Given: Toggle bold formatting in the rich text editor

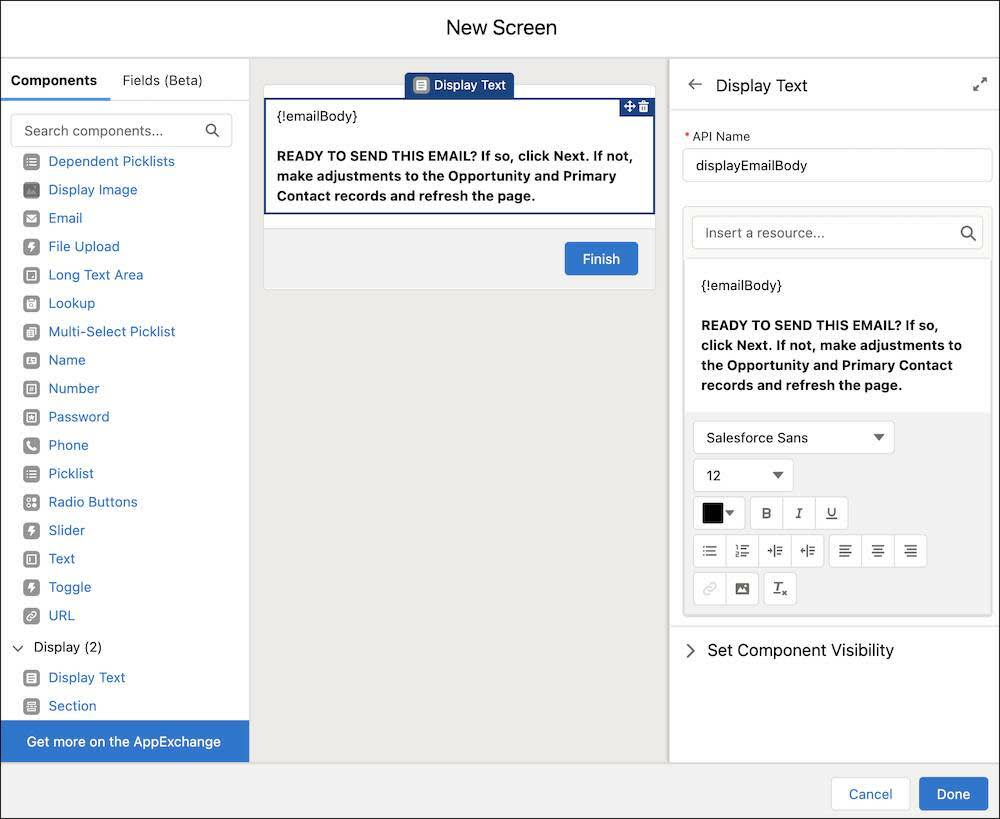Looking at the screenshot, I should click(766, 512).
